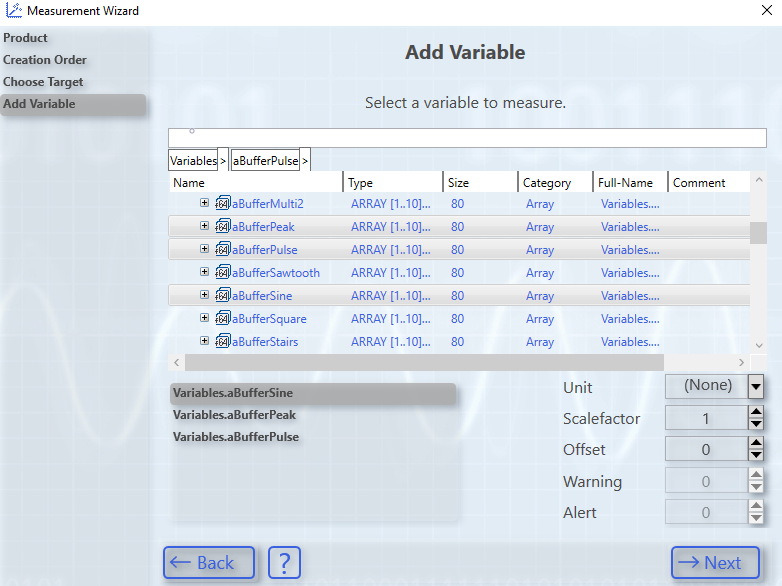Click the aBufferPeak array icon

point(222,226)
